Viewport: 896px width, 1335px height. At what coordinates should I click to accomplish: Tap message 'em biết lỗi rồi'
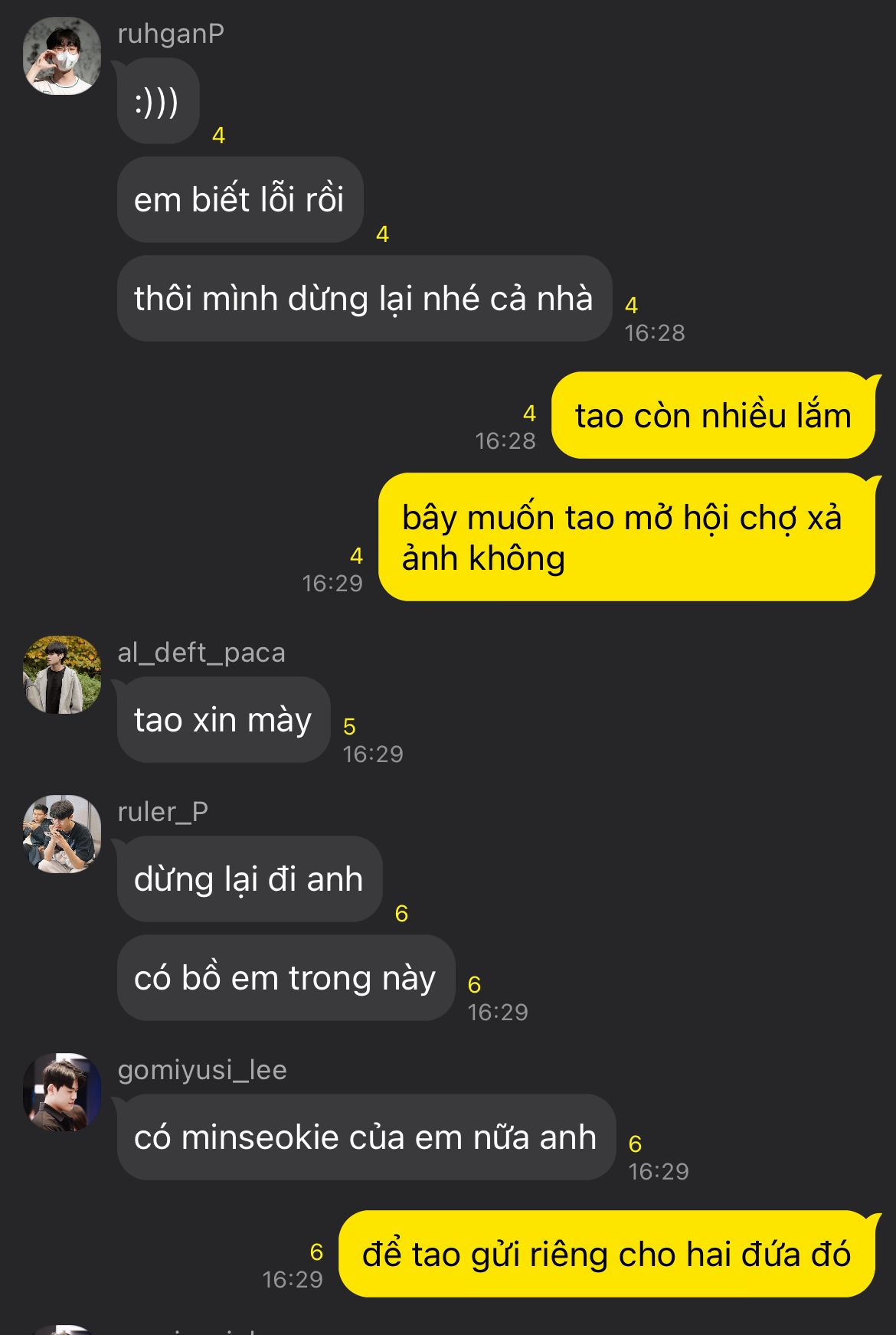pos(240,200)
